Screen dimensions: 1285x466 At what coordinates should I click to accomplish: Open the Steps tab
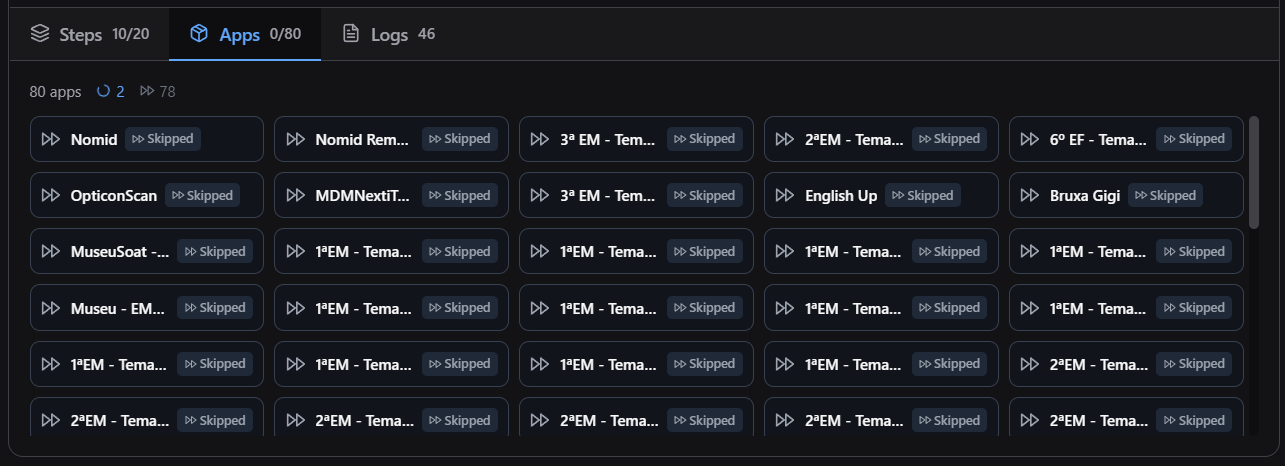coord(90,35)
